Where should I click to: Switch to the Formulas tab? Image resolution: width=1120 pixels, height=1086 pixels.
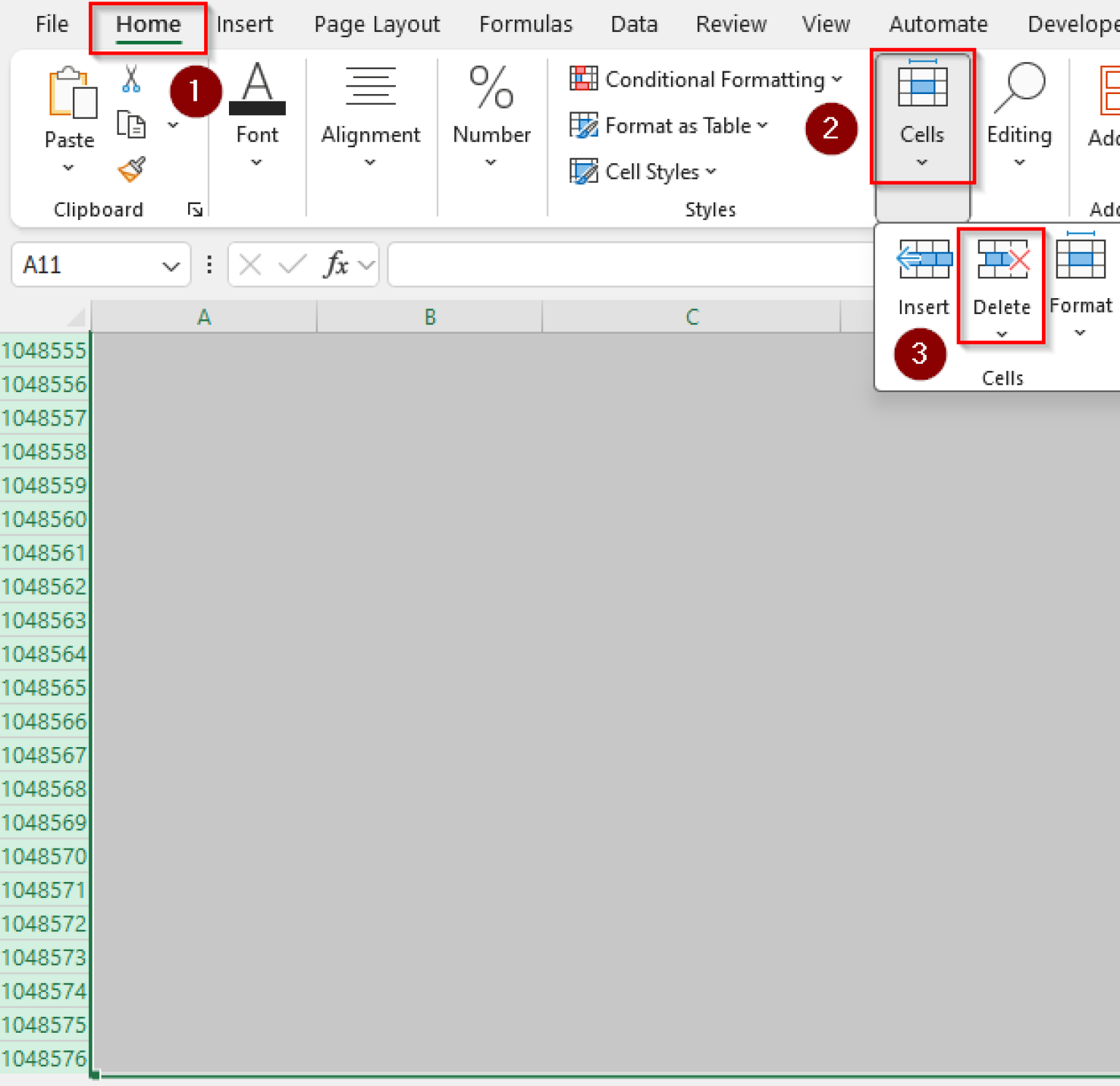pos(525,24)
